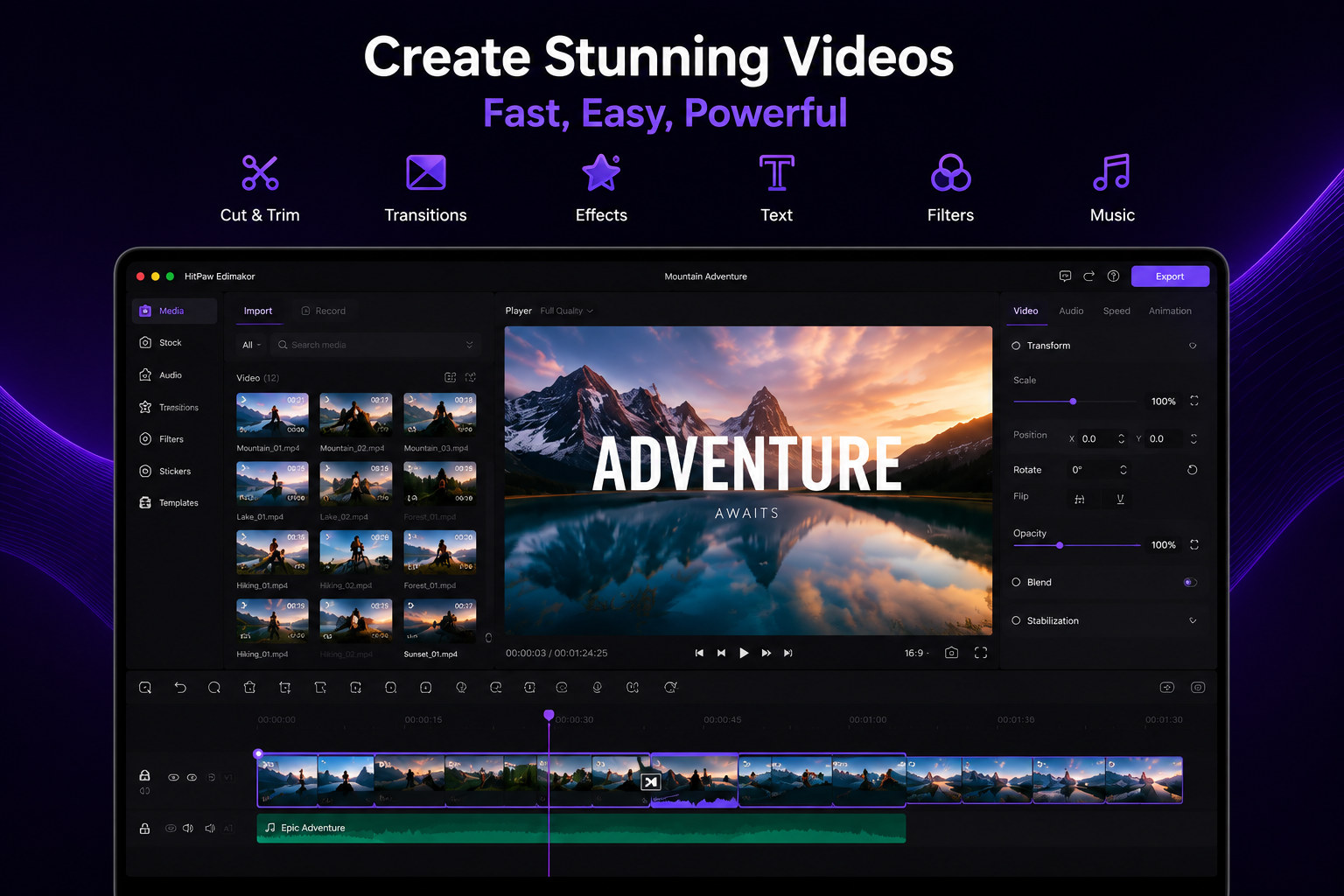Select the crop tool in timeline toolbar
Screen dimensions: 1344x896
(x=284, y=688)
